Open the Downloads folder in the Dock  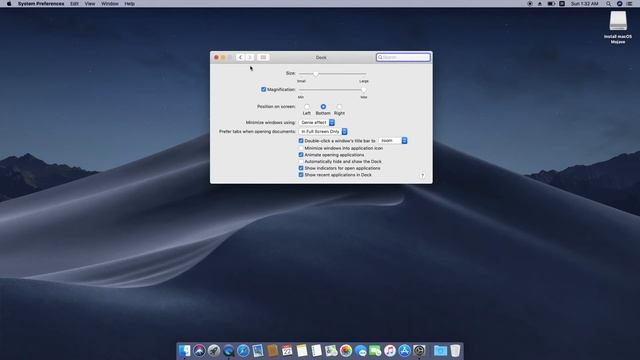click(x=440, y=351)
